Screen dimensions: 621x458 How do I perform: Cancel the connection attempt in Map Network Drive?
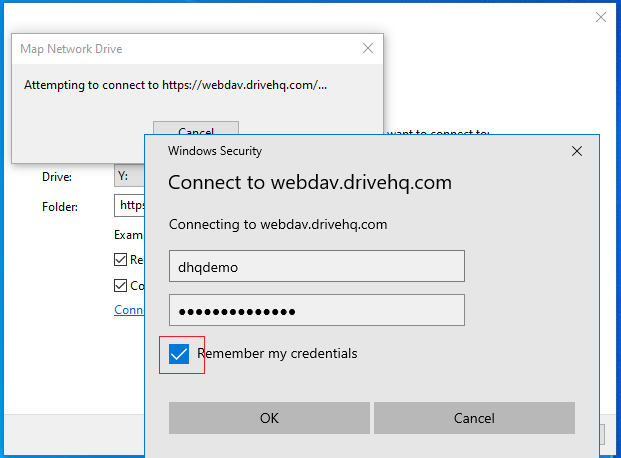(196, 128)
